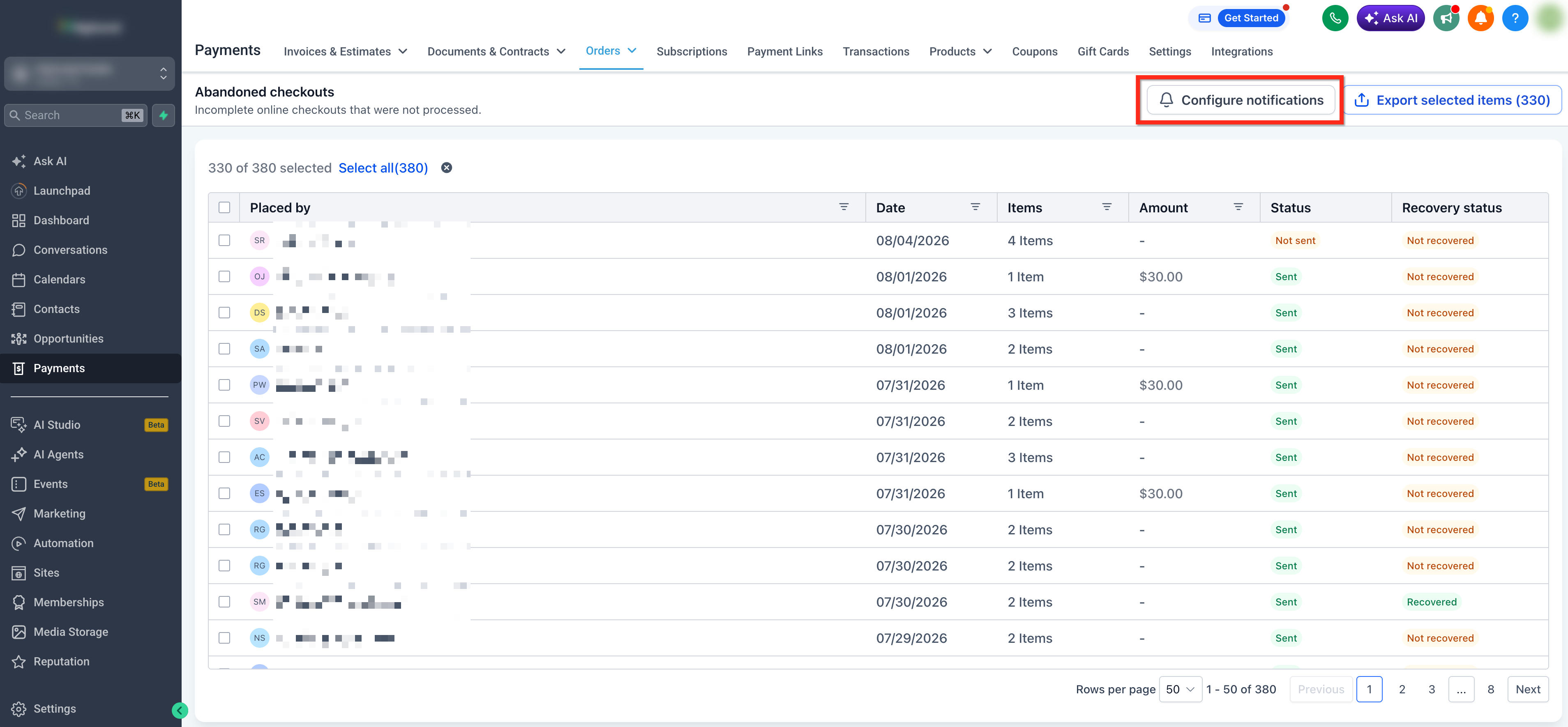The image size is (1568, 727).
Task: Open the Gift Cards tab
Action: (x=1102, y=52)
